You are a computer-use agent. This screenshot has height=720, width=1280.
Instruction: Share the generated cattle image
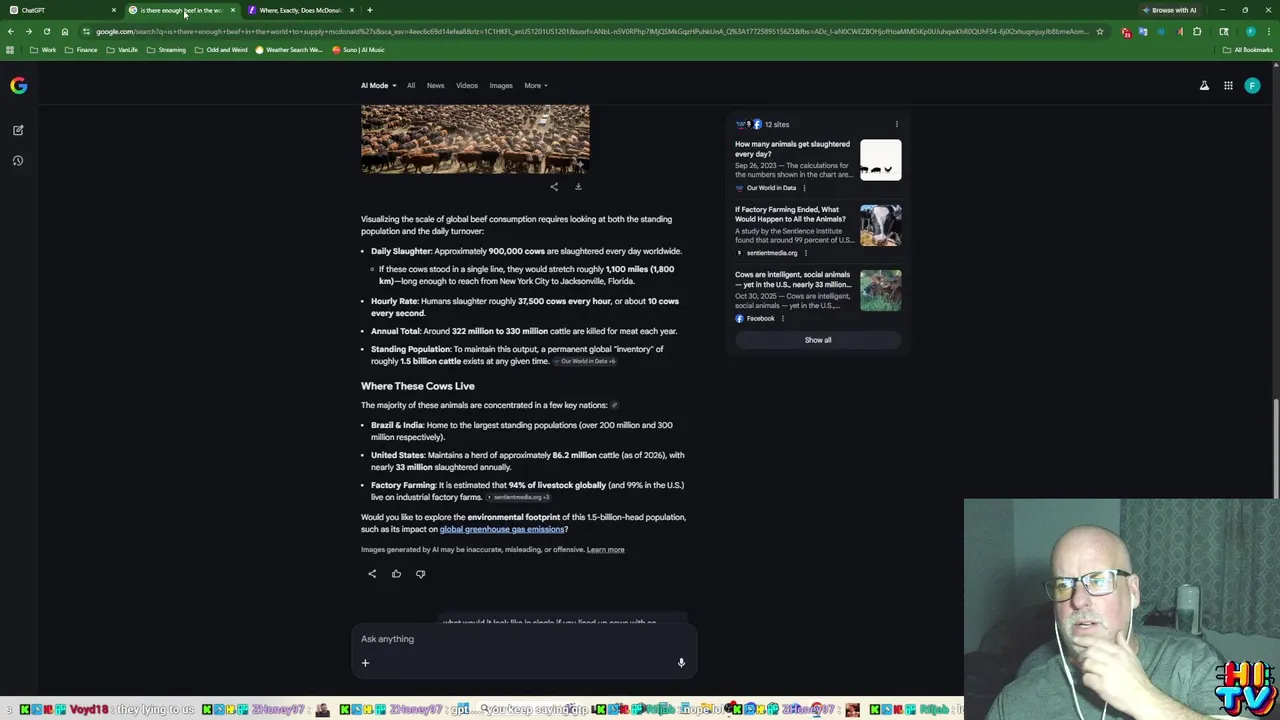tap(554, 186)
